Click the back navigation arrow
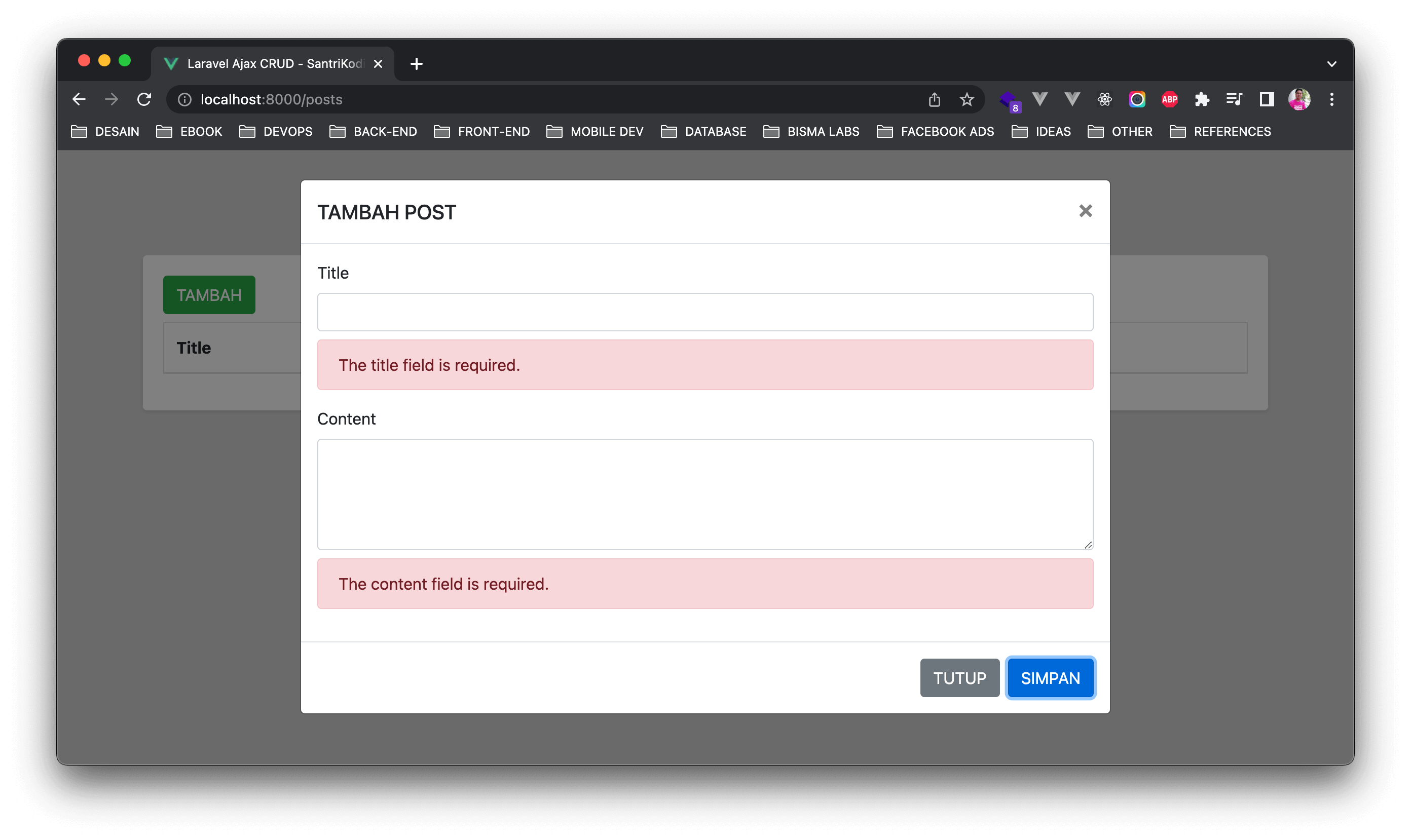The height and width of the screenshot is (840, 1411). pos(79,100)
